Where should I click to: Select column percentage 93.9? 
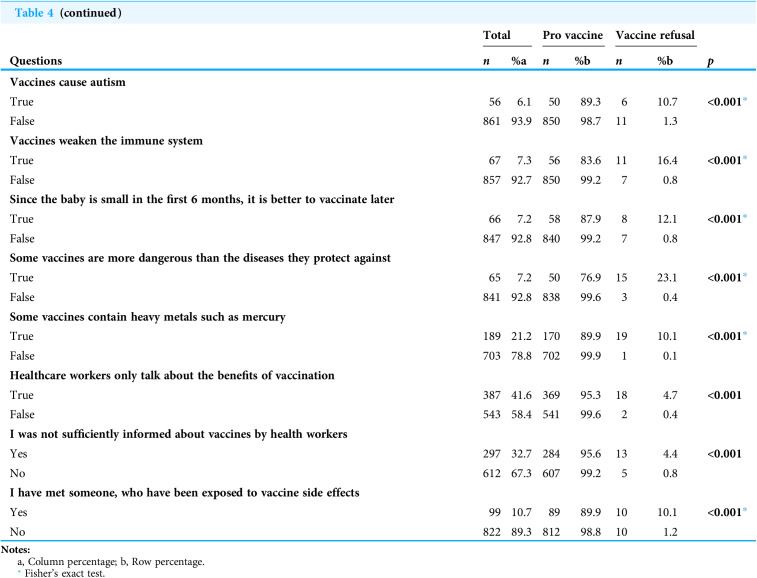pos(521,121)
